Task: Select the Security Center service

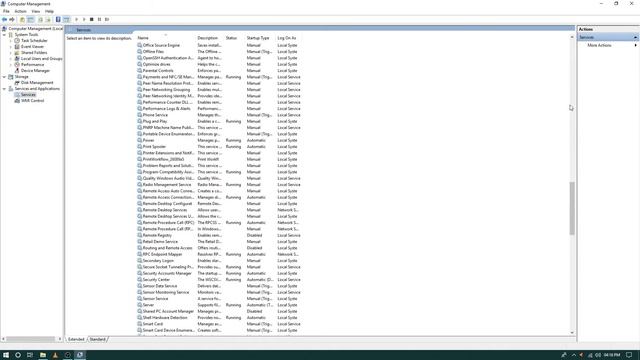Action: coord(219,280)
